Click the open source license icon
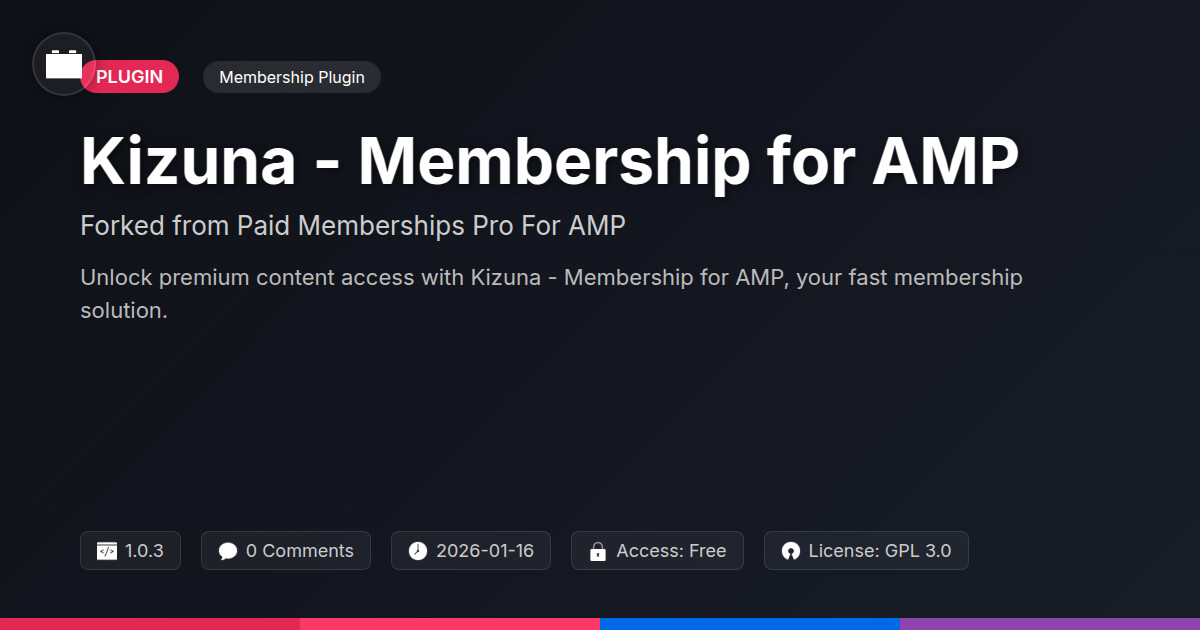This screenshot has height=630, width=1200. 791,551
